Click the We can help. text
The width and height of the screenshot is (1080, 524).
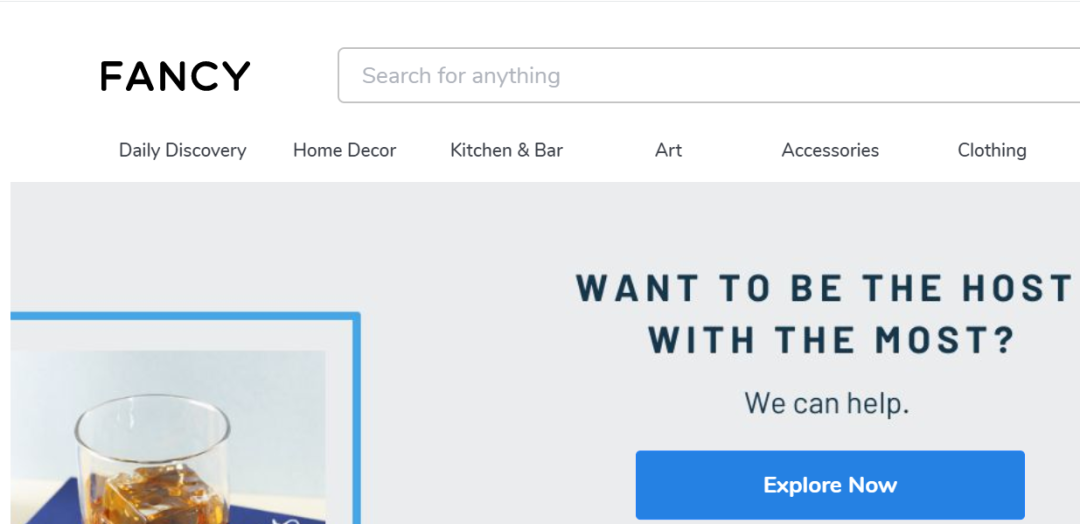coord(827,403)
